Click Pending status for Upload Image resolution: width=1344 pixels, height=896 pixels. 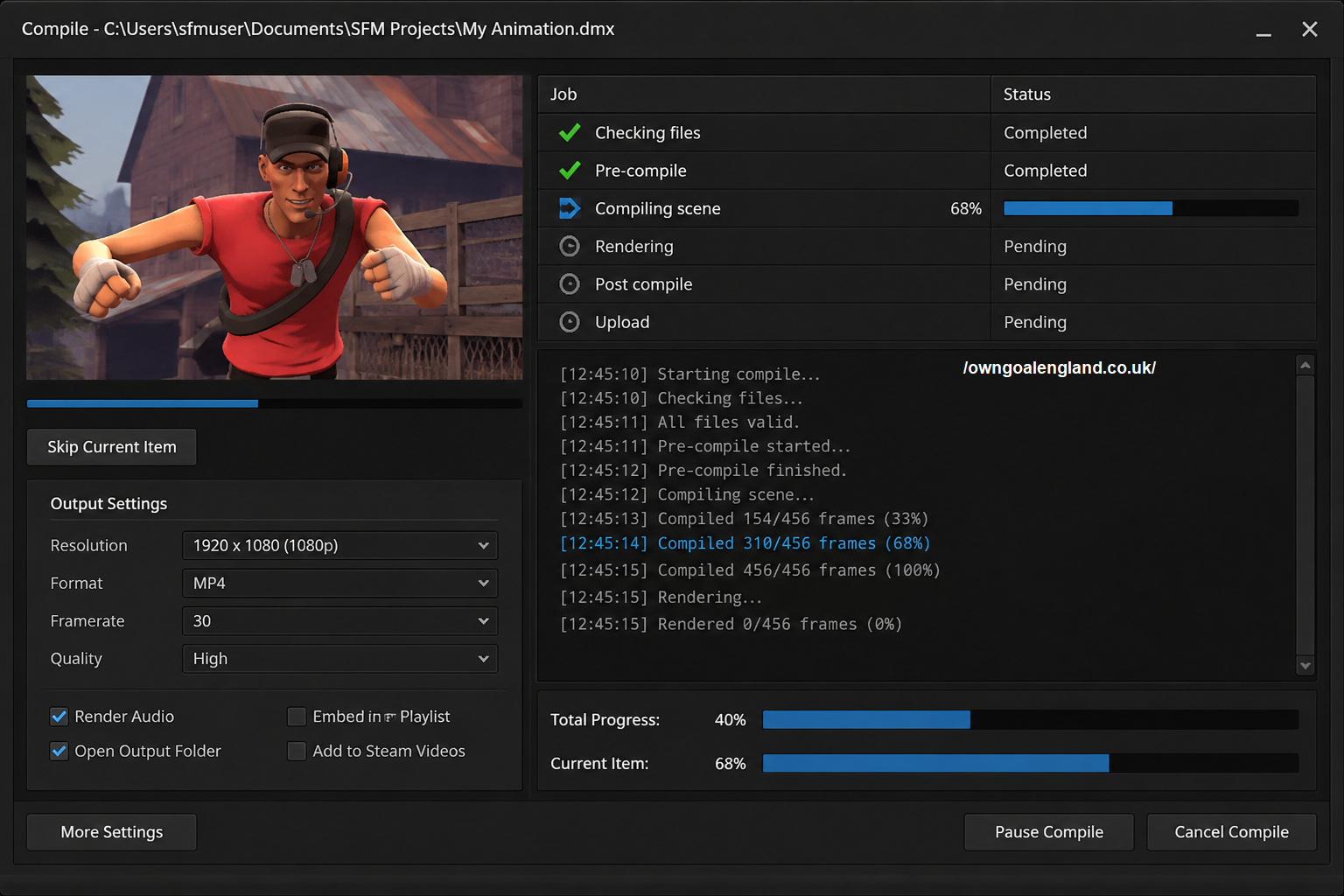(1035, 322)
